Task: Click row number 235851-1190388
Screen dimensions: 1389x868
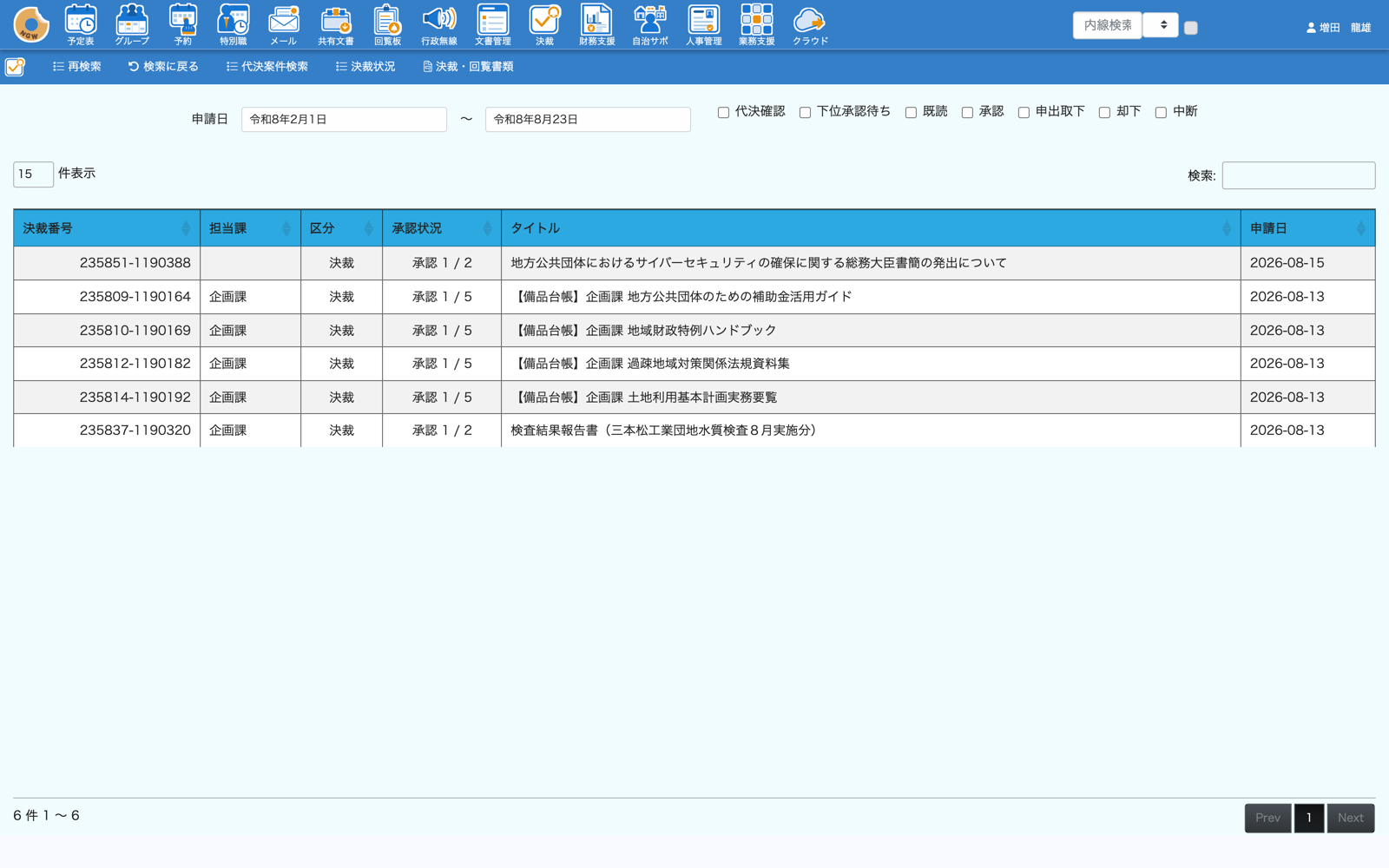Action: tap(135, 263)
